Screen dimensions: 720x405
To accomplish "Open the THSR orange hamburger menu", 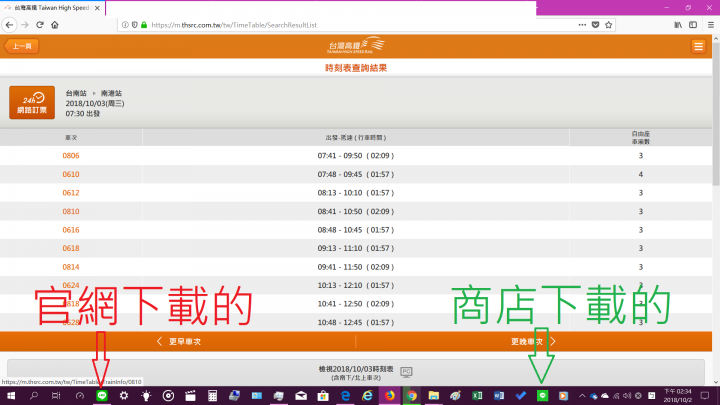I will pyautogui.click(x=698, y=46).
